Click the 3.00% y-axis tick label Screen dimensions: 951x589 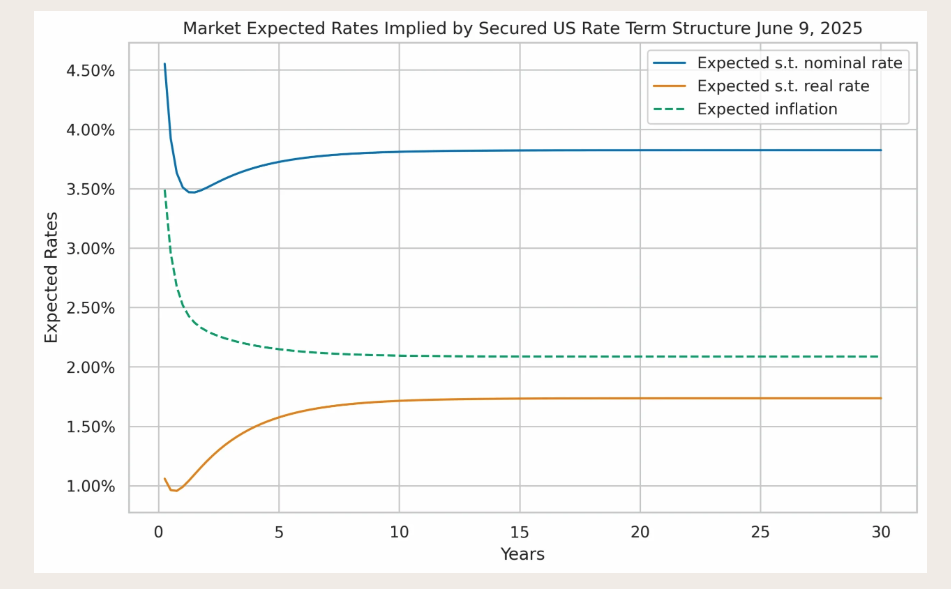(x=90, y=249)
